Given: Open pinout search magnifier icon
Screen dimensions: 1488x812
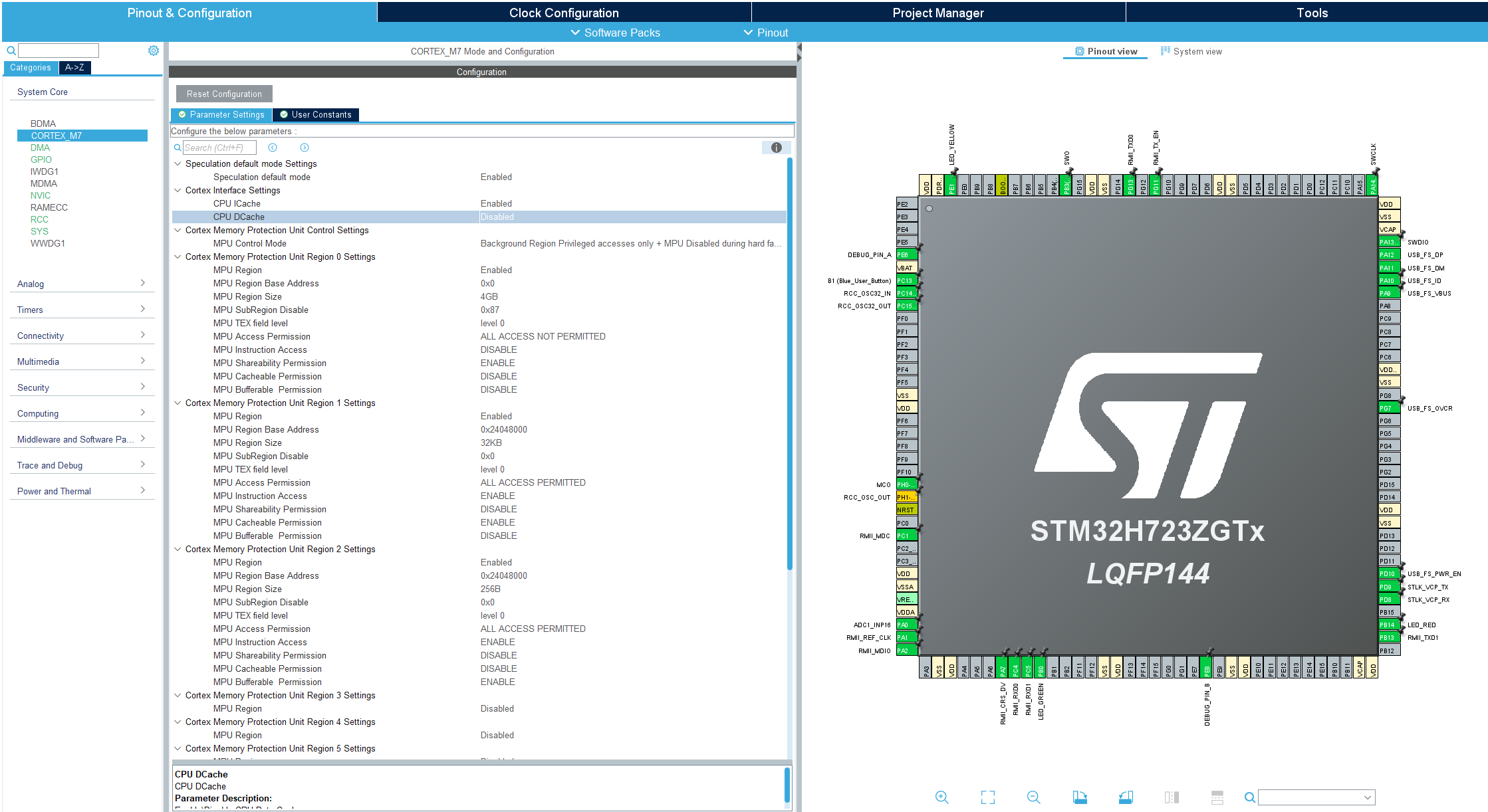Looking at the screenshot, I should click(x=1250, y=797).
